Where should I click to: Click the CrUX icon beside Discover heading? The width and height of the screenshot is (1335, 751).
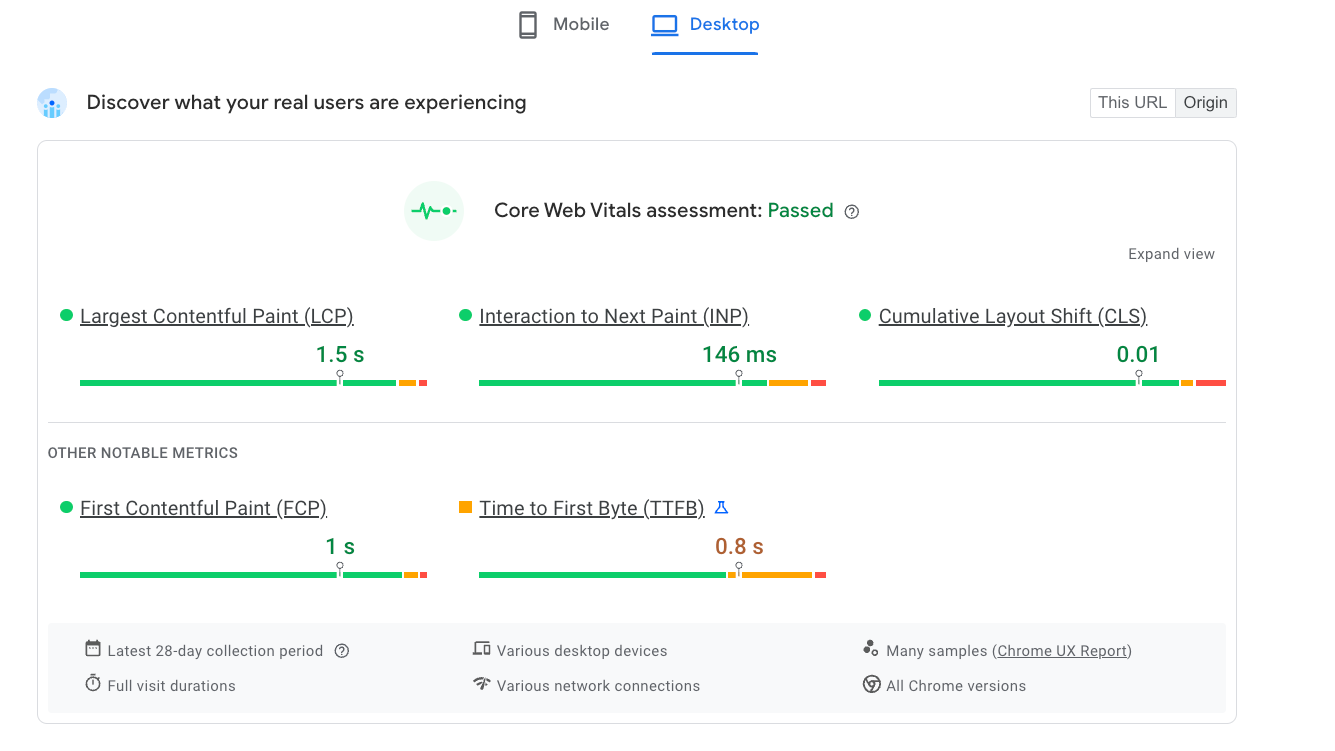[52, 103]
